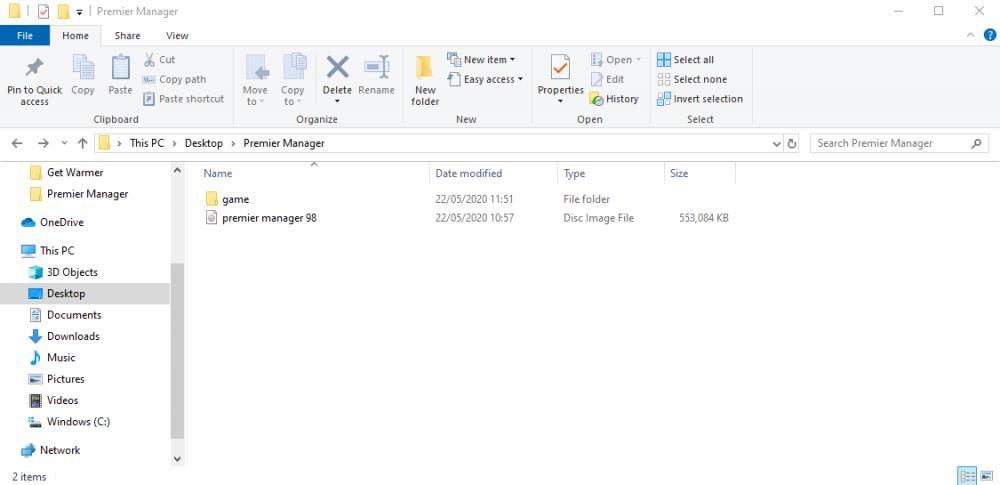Expand the Delete dropdown arrow
The width and height of the screenshot is (1000, 485).
click(337, 101)
